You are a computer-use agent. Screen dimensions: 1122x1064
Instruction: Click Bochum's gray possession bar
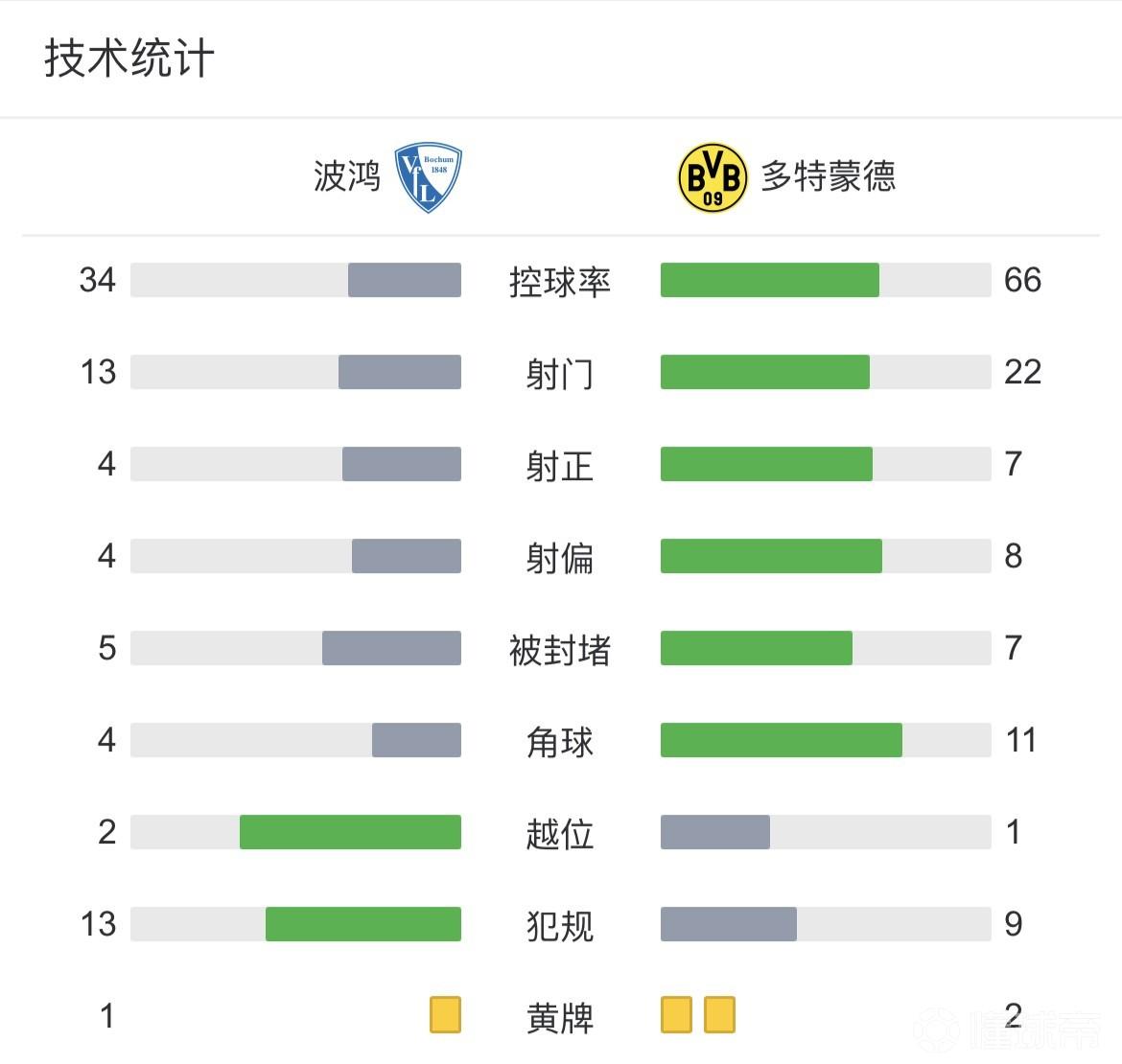[404, 280]
